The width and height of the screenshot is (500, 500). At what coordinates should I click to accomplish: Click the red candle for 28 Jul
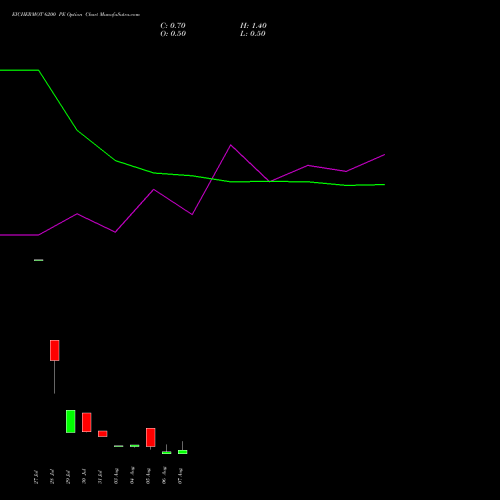click(55, 350)
